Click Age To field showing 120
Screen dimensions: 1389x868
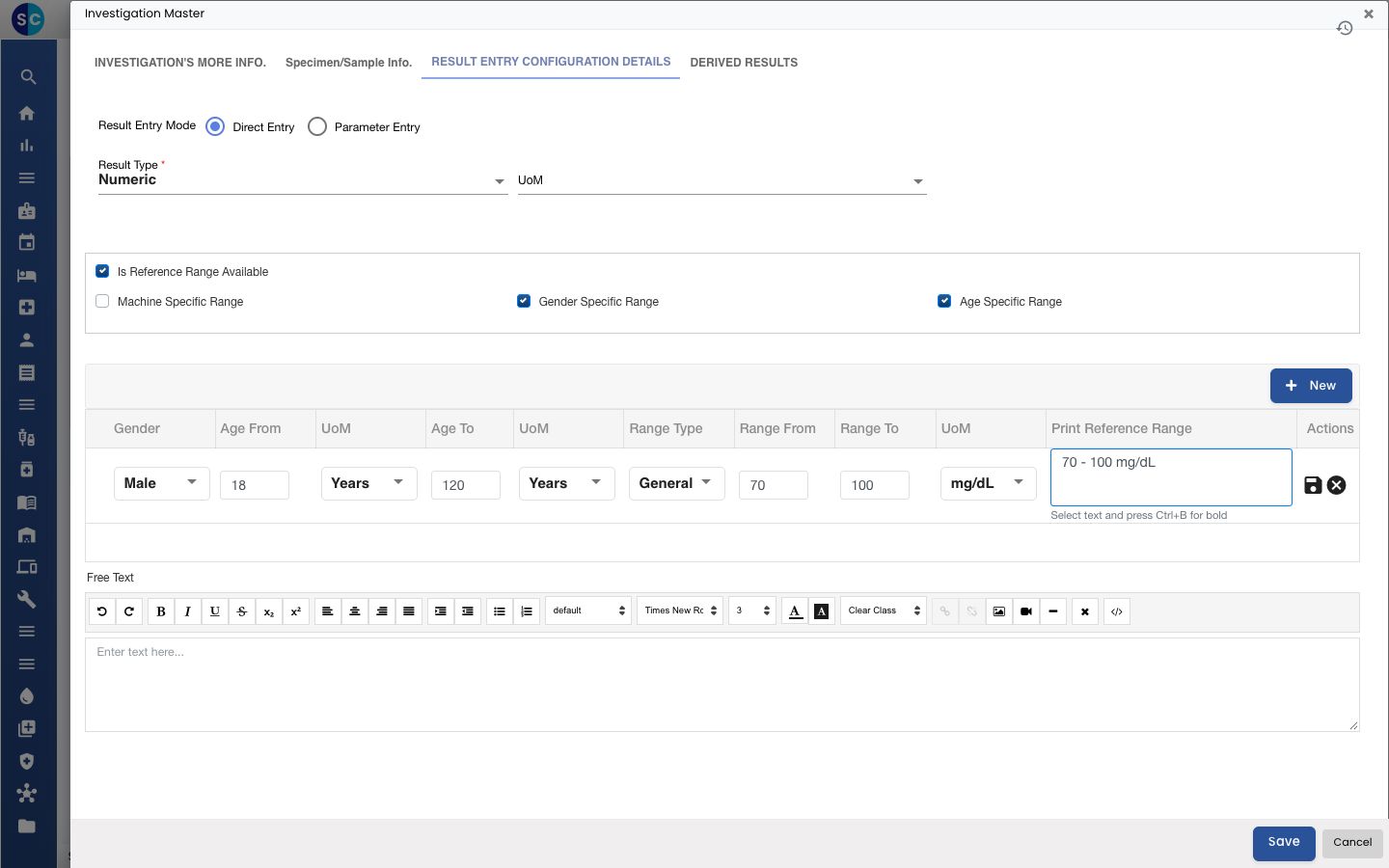[466, 485]
